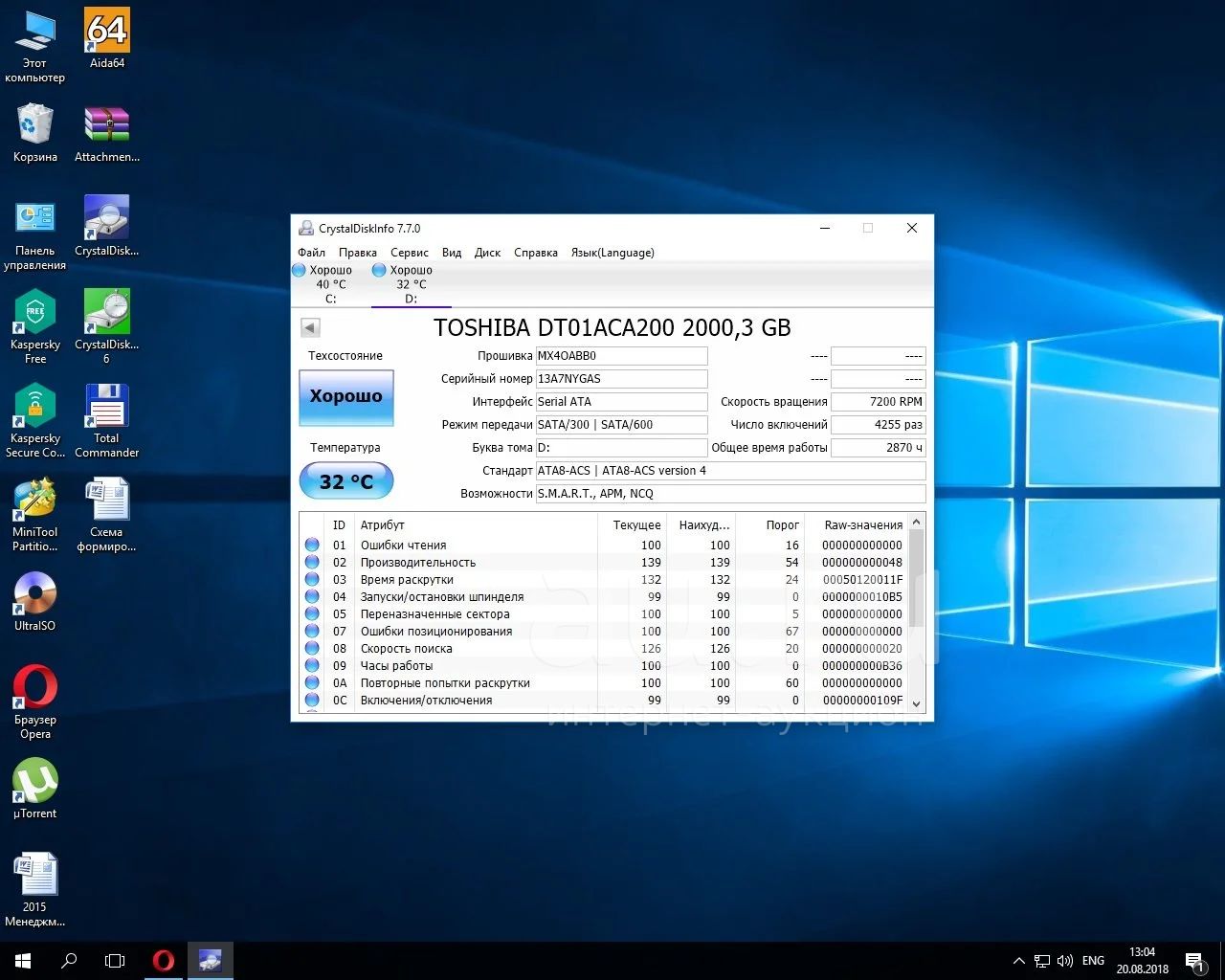
Task: Open the Вид menu
Action: [x=452, y=253]
